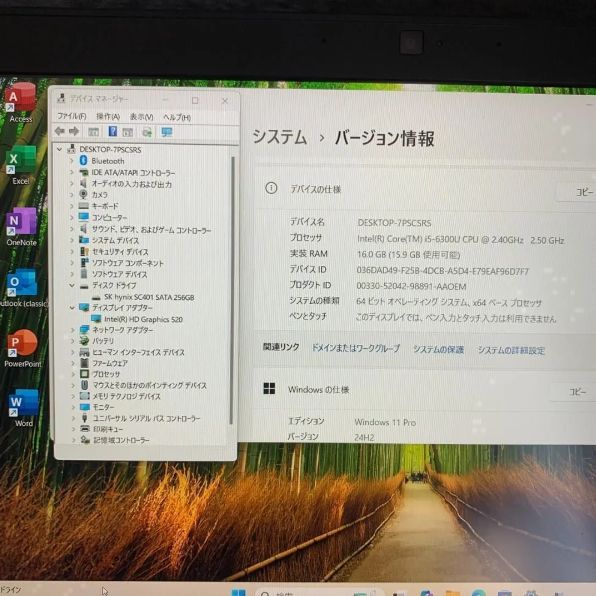Open the PowerPoint desktop shortcut
The height and width of the screenshot is (596, 596).
(23, 349)
